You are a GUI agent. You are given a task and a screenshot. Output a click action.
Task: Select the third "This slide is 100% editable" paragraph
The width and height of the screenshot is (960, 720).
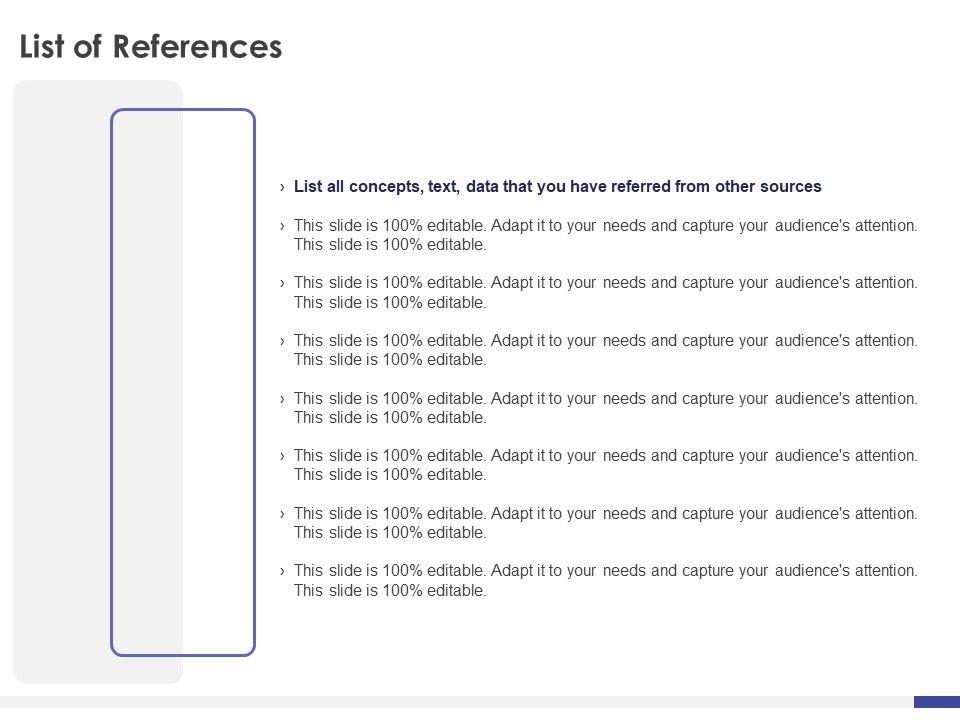point(605,350)
